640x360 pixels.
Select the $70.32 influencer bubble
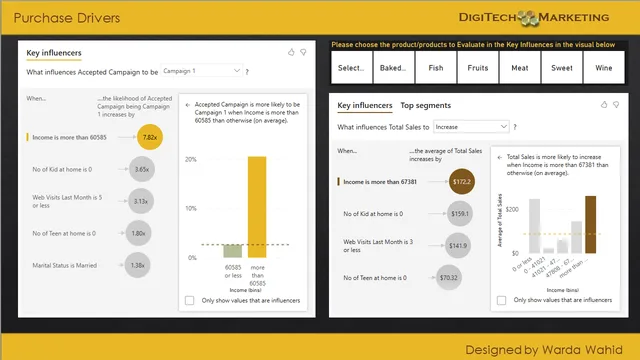[x=449, y=278]
